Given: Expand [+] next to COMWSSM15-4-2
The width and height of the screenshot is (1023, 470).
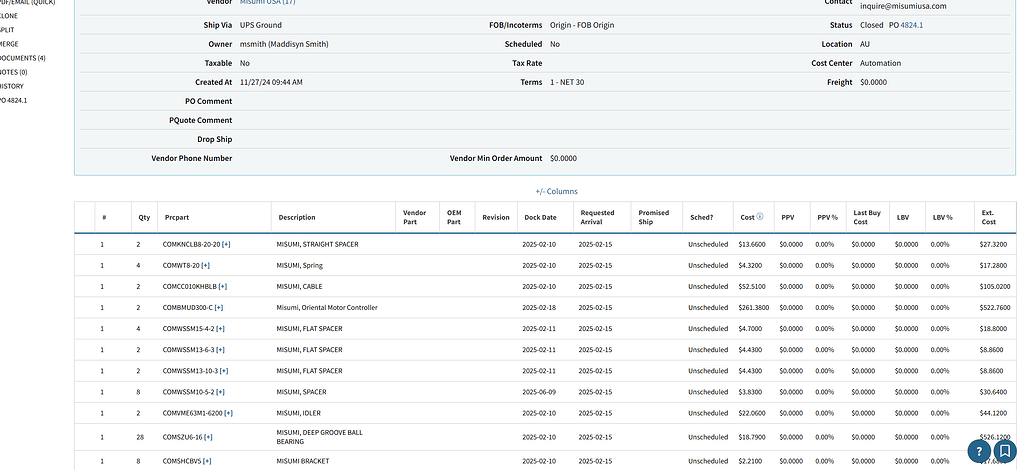Looking at the screenshot, I should pyautogui.click(x=220, y=329).
